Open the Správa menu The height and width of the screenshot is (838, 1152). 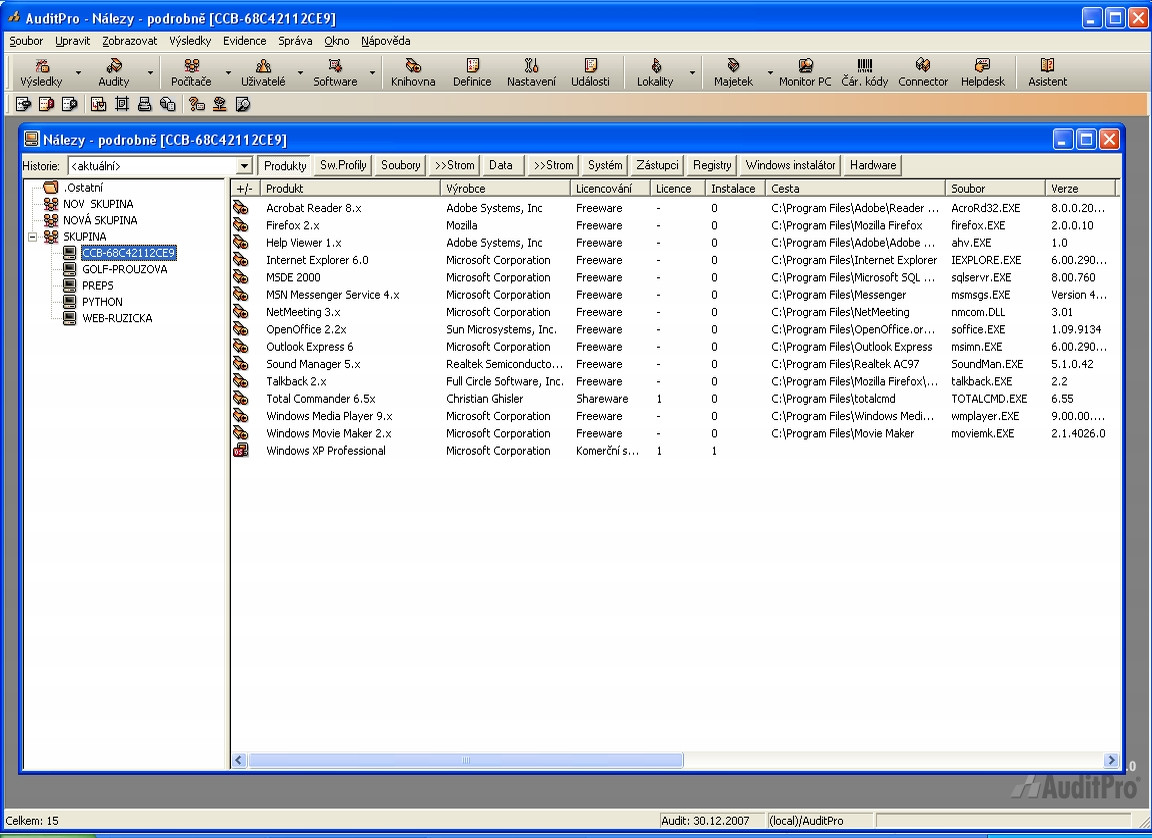(295, 41)
